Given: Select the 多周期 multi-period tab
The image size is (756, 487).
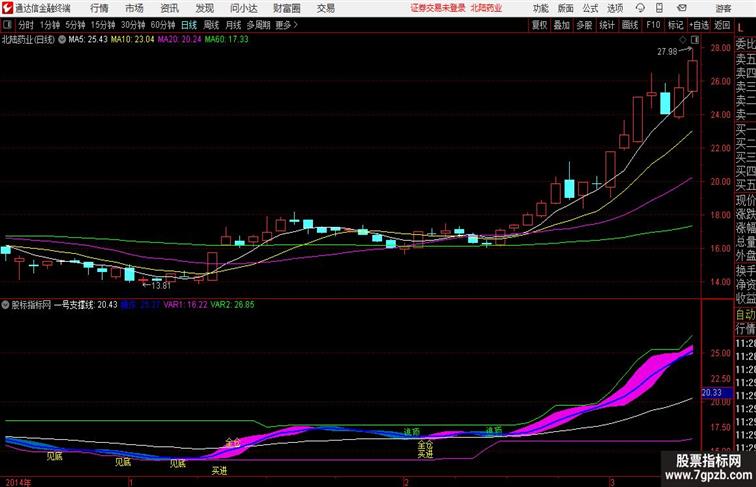Looking at the screenshot, I should click(258, 25).
